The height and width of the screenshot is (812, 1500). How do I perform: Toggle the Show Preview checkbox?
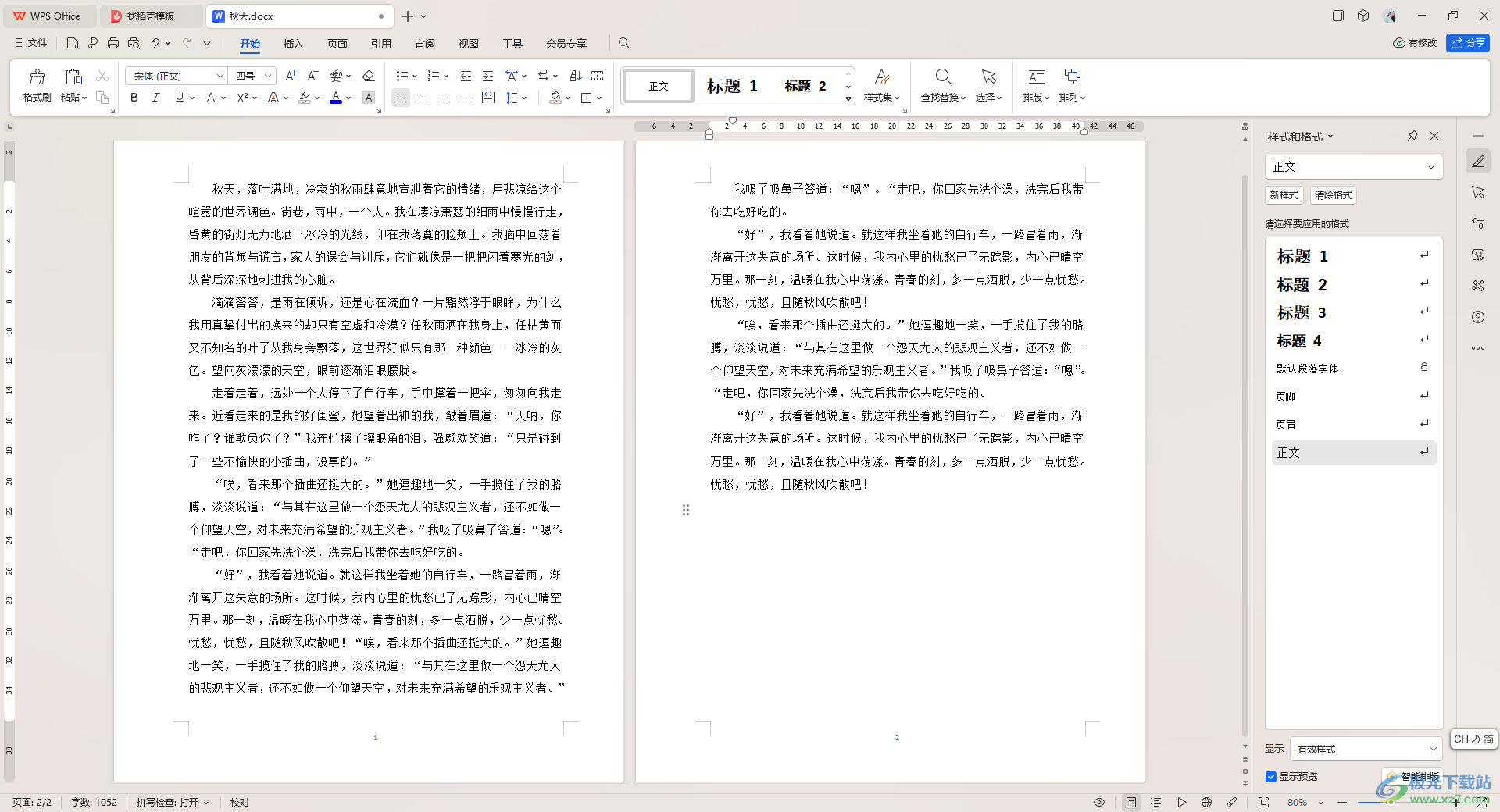tap(1271, 776)
